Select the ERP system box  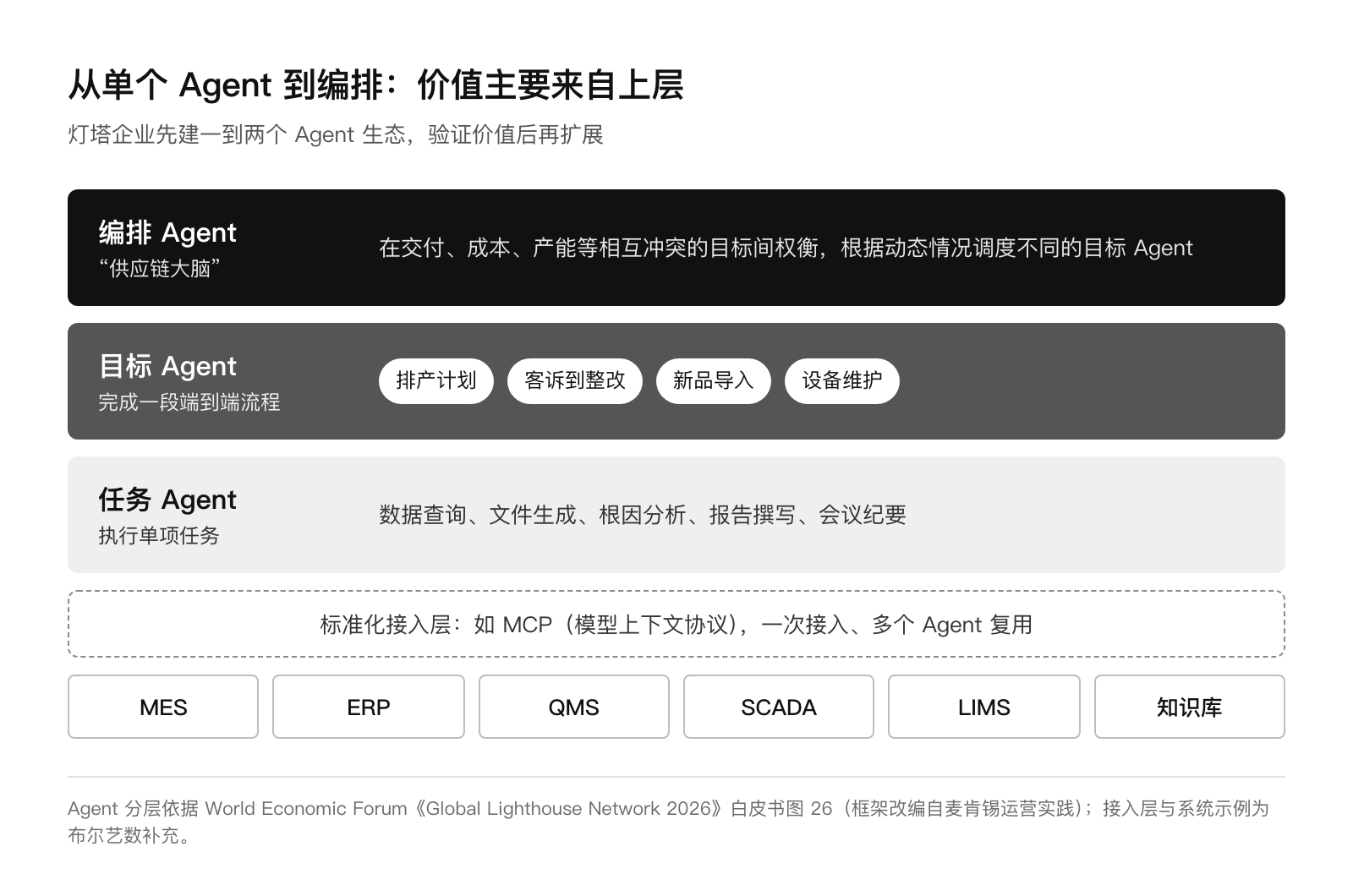pos(369,707)
